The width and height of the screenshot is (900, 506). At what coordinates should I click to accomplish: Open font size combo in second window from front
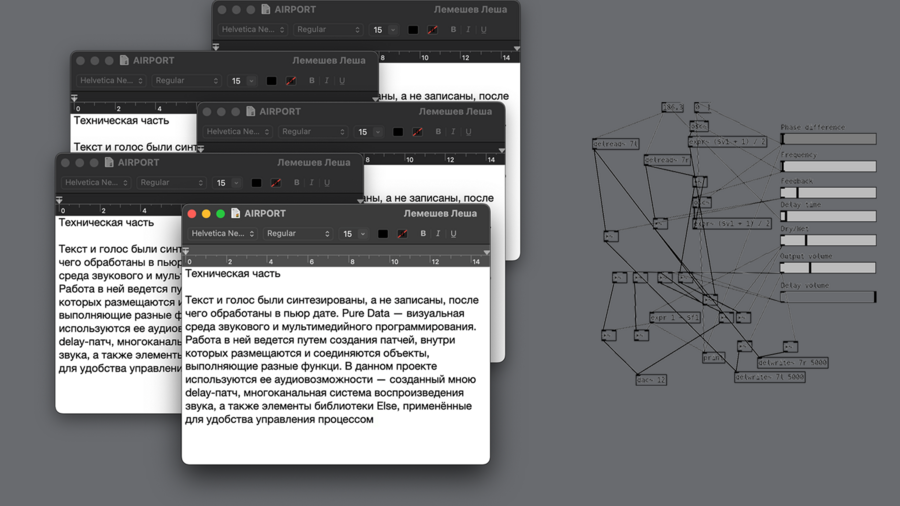pos(227,182)
